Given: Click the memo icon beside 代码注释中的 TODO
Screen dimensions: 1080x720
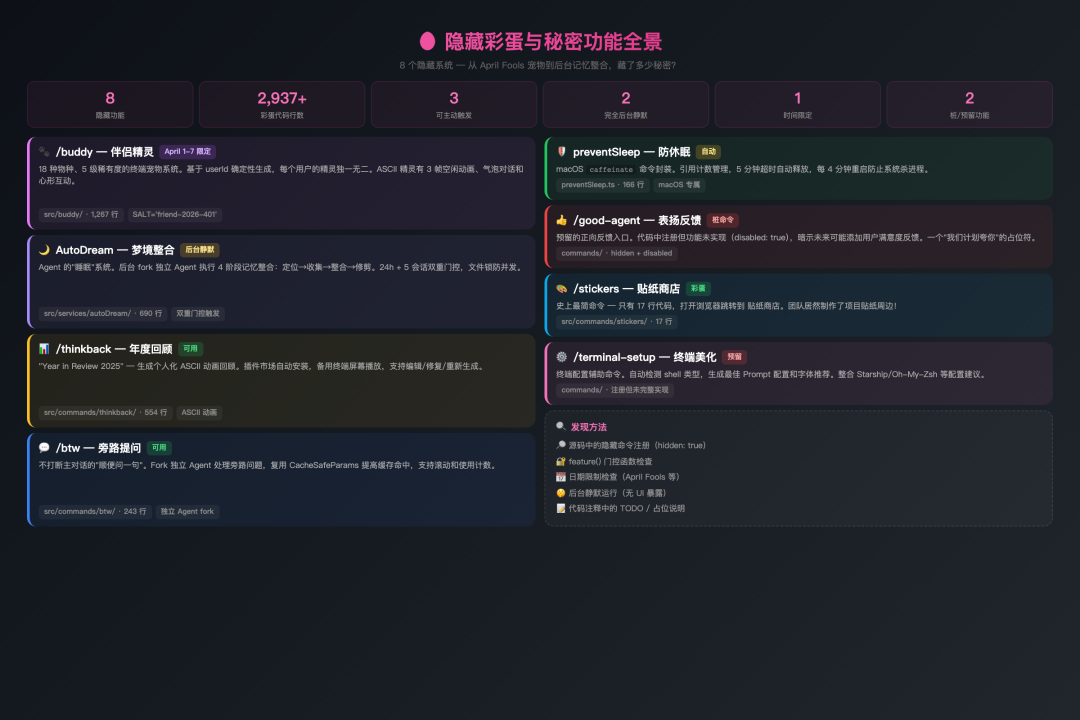Looking at the screenshot, I should [561, 508].
